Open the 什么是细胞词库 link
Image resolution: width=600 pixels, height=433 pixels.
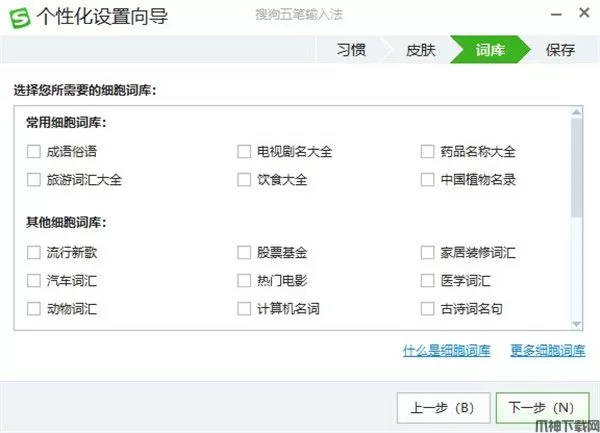pos(446,350)
